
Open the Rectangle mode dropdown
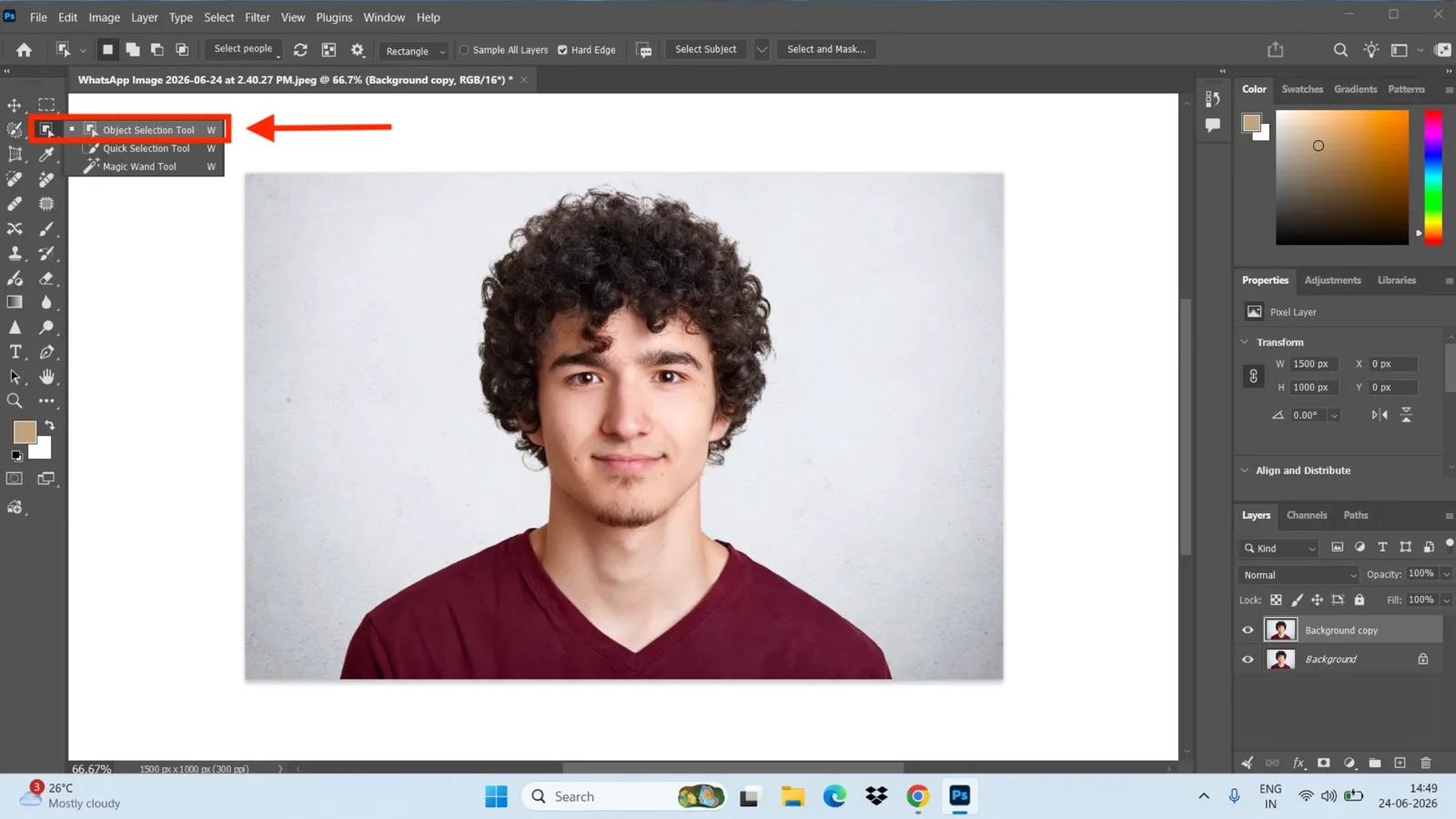click(414, 51)
